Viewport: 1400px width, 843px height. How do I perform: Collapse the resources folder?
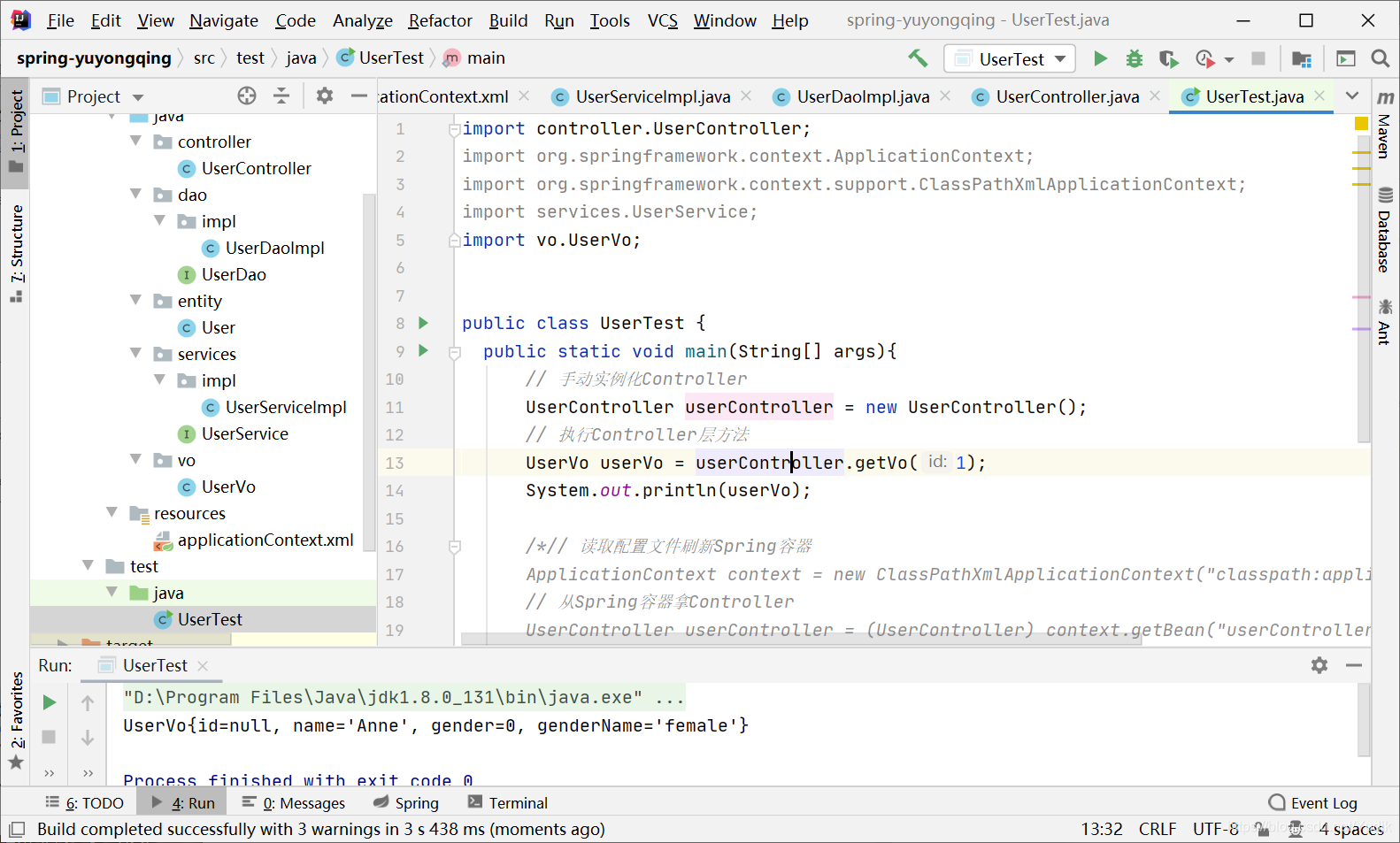(112, 512)
